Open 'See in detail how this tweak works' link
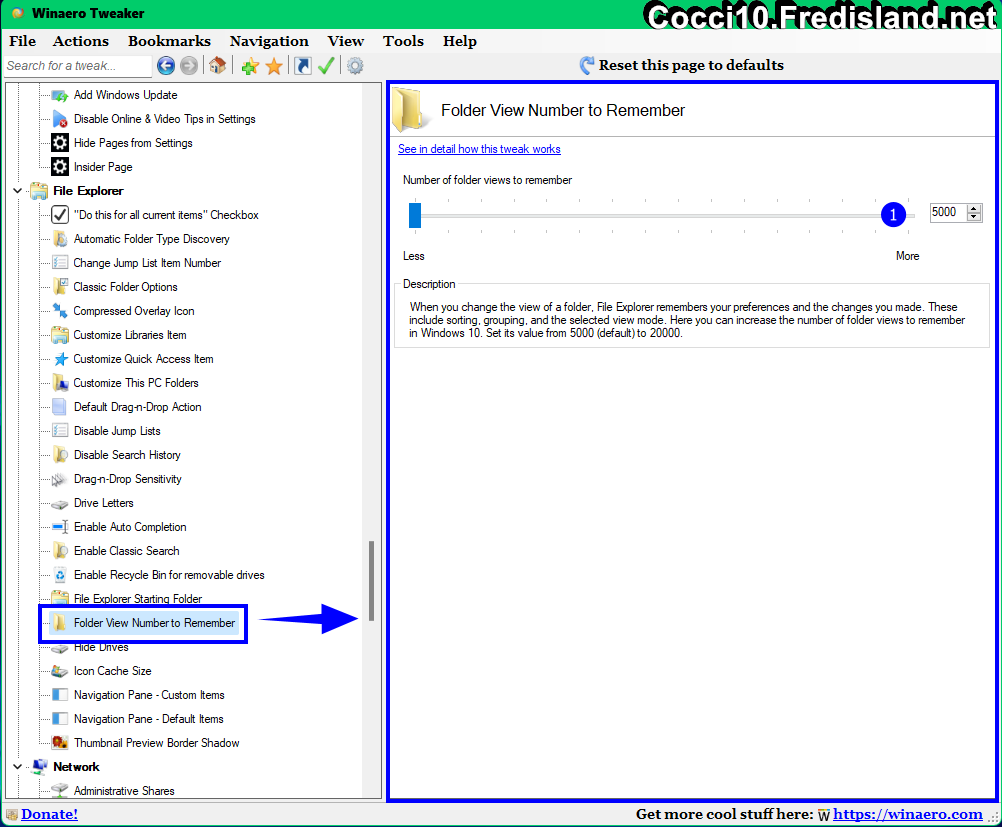 479,149
